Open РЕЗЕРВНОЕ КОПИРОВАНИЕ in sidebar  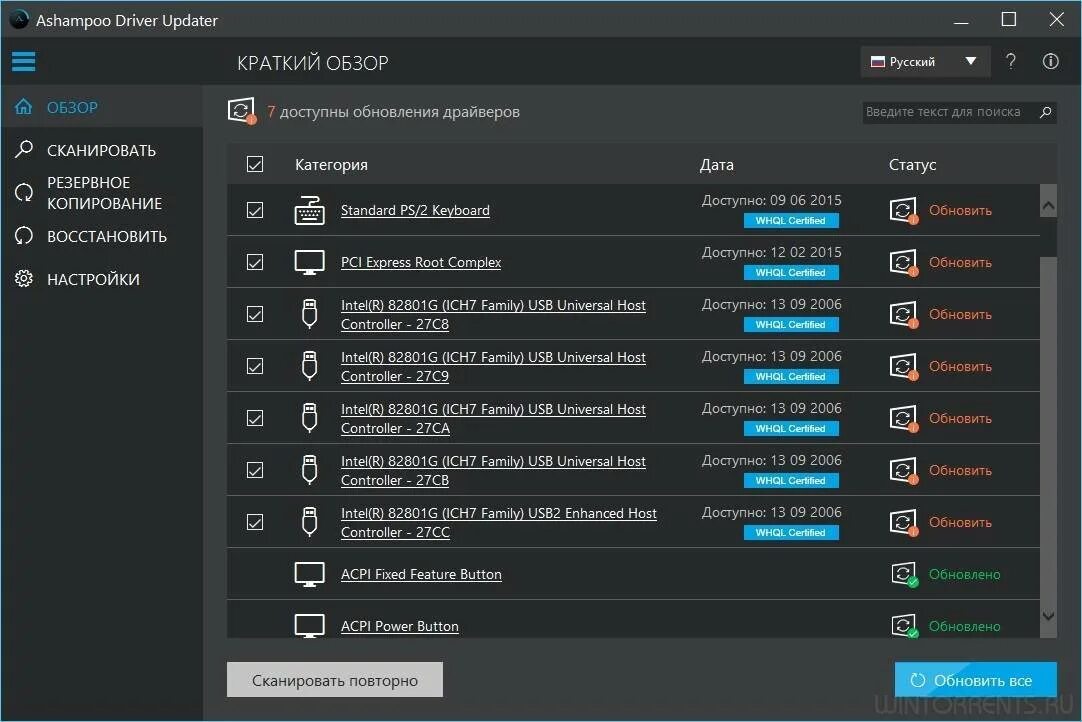coord(102,193)
